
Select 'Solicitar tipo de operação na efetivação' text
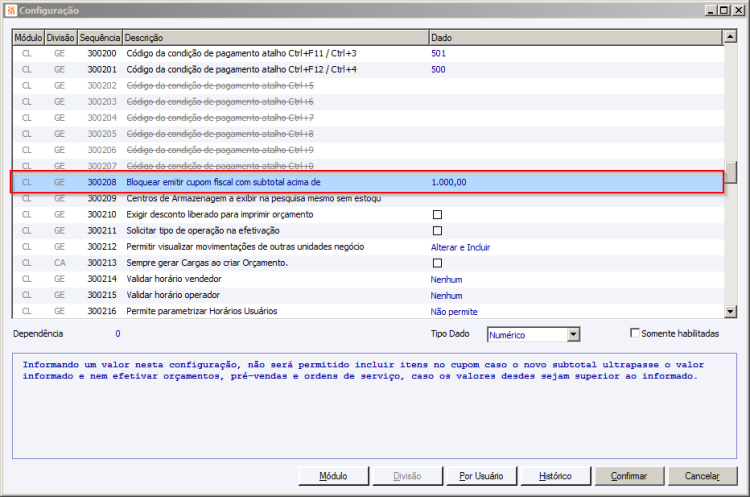(203, 231)
